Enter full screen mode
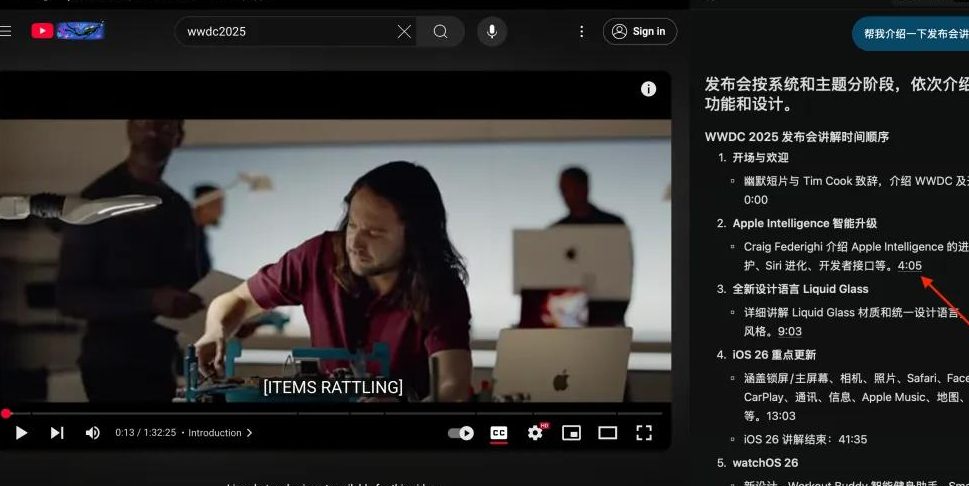 pos(644,433)
